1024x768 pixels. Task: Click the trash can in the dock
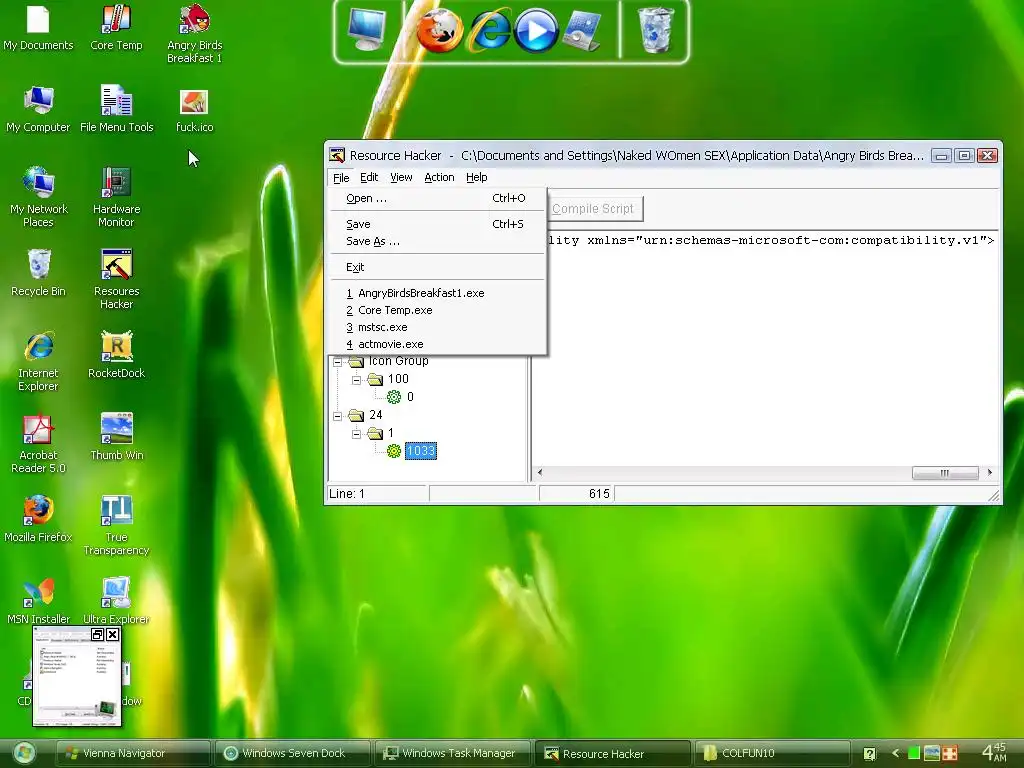656,30
